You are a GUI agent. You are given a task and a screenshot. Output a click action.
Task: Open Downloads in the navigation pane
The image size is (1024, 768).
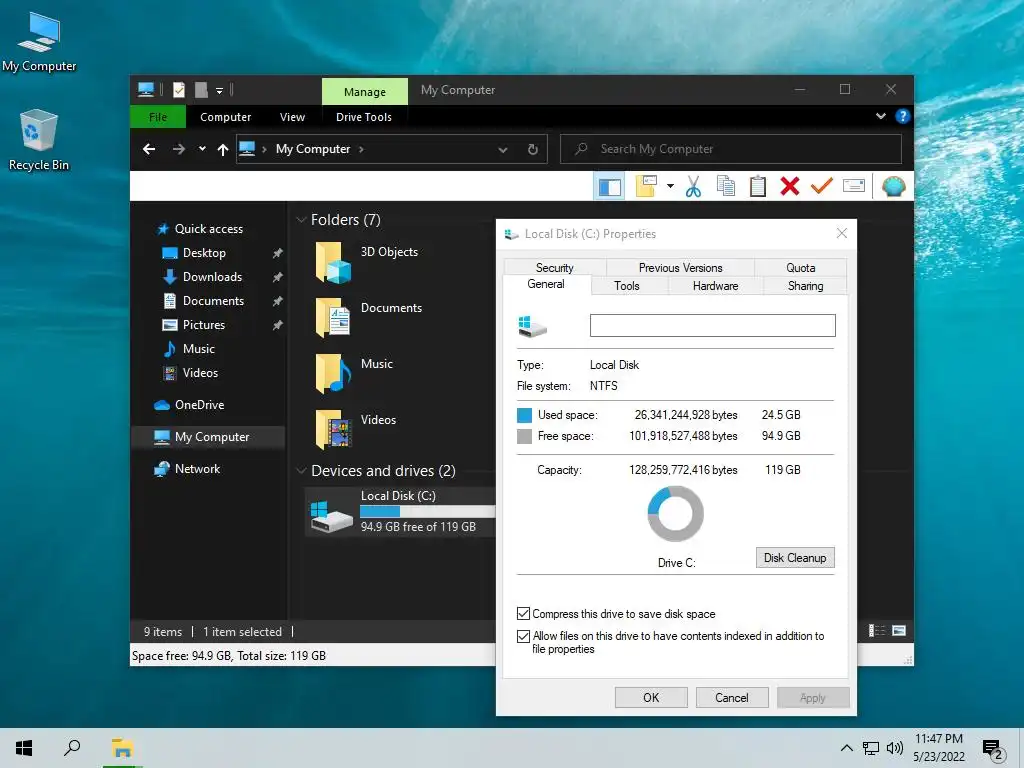tap(212, 277)
